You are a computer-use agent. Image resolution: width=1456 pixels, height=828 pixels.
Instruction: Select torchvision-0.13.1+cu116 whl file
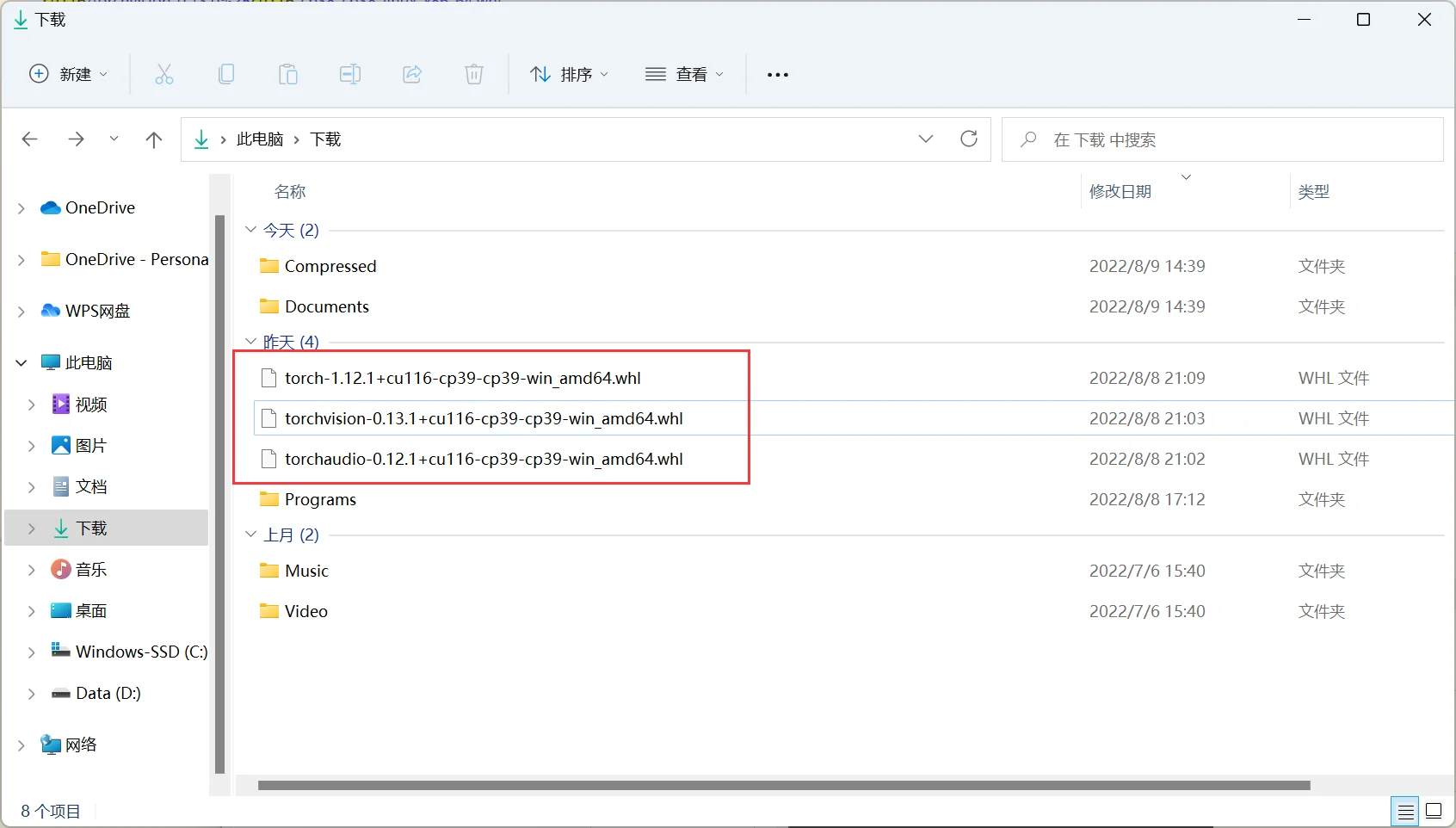tap(484, 419)
